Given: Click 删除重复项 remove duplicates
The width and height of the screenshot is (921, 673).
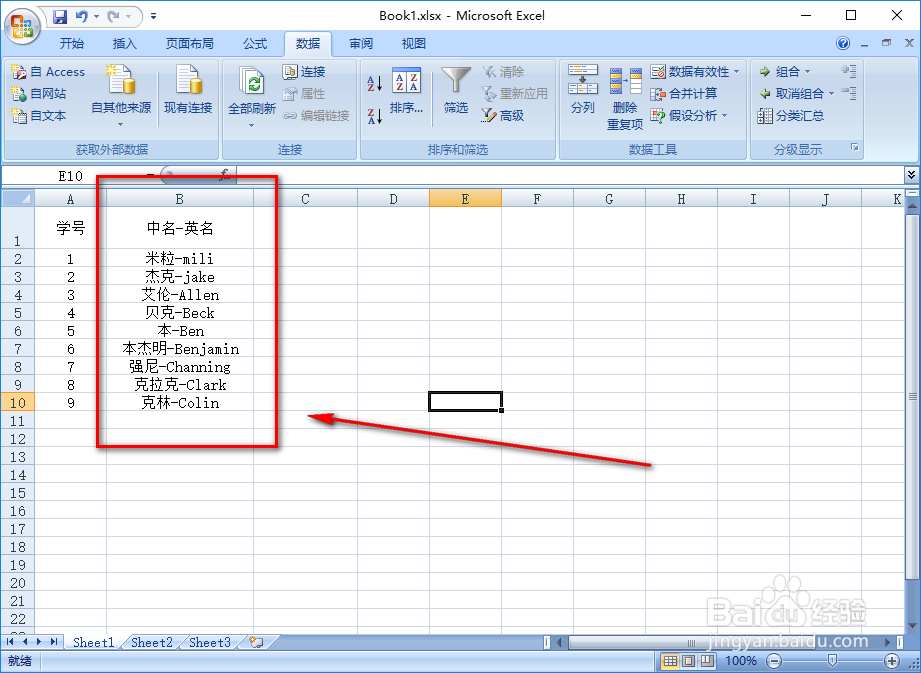Looking at the screenshot, I should [625, 98].
